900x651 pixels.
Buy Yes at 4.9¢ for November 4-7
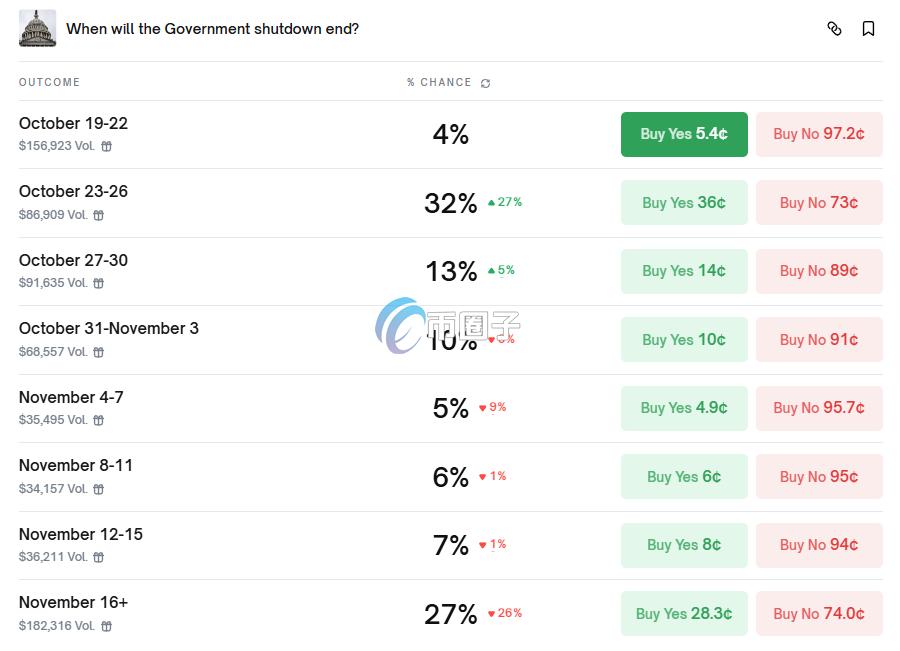point(684,408)
